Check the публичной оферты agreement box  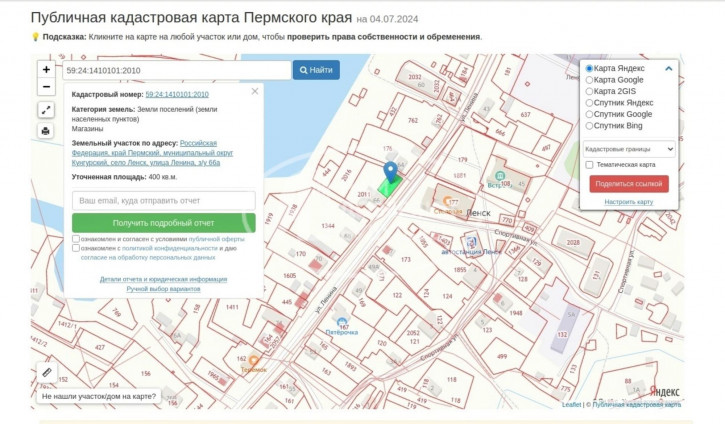(x=77, y=239)
